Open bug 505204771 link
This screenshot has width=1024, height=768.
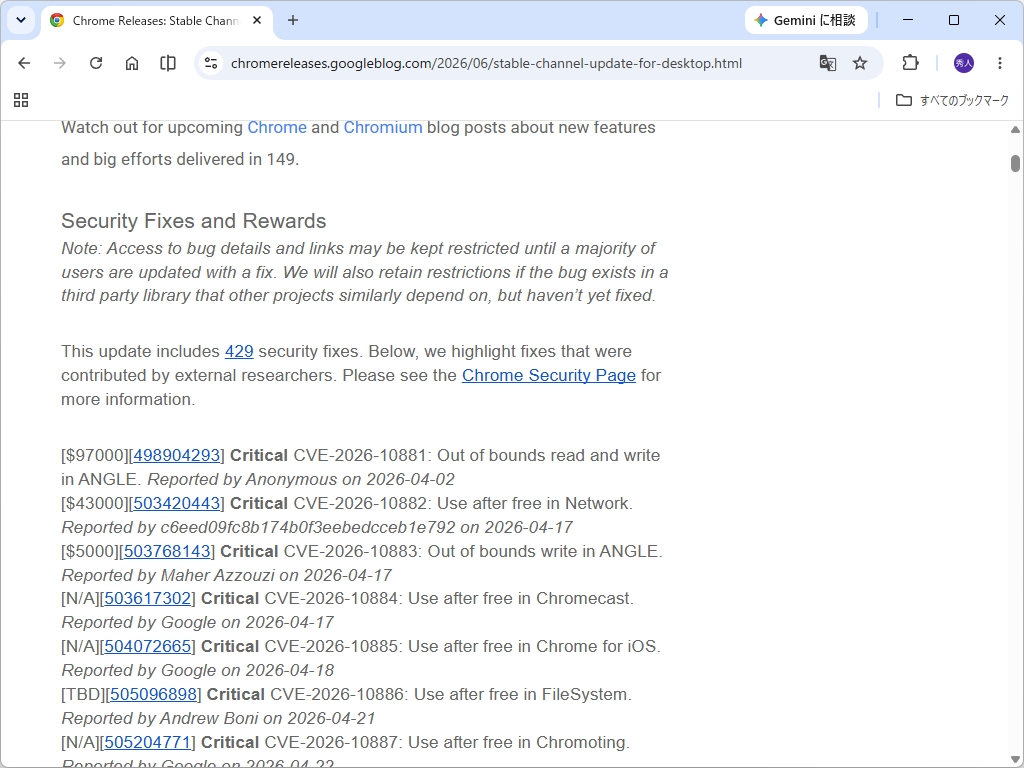coord(148,743)
